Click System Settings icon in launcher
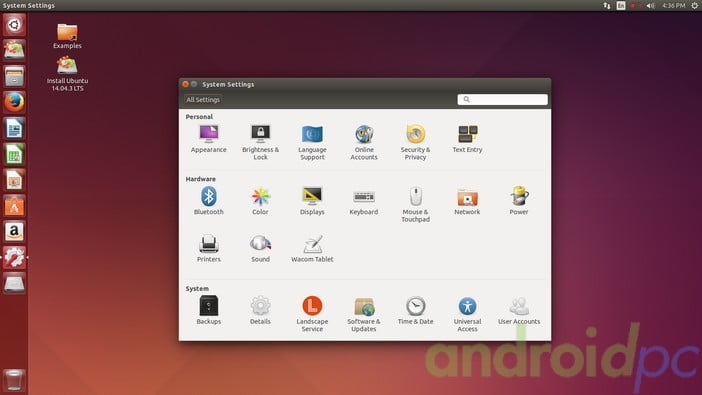 coord(14,258)
